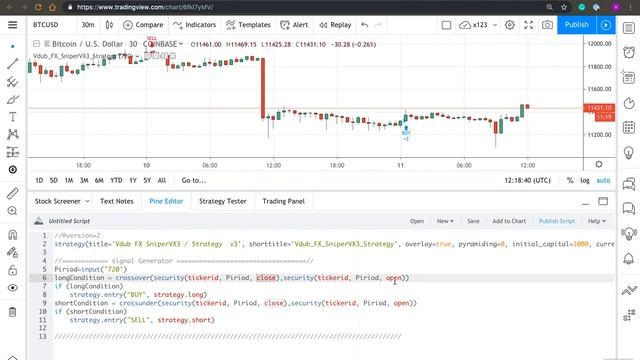This screenshot has height=360, width=640.
Task: Select the 1M time range
Action: click(69, 180)
